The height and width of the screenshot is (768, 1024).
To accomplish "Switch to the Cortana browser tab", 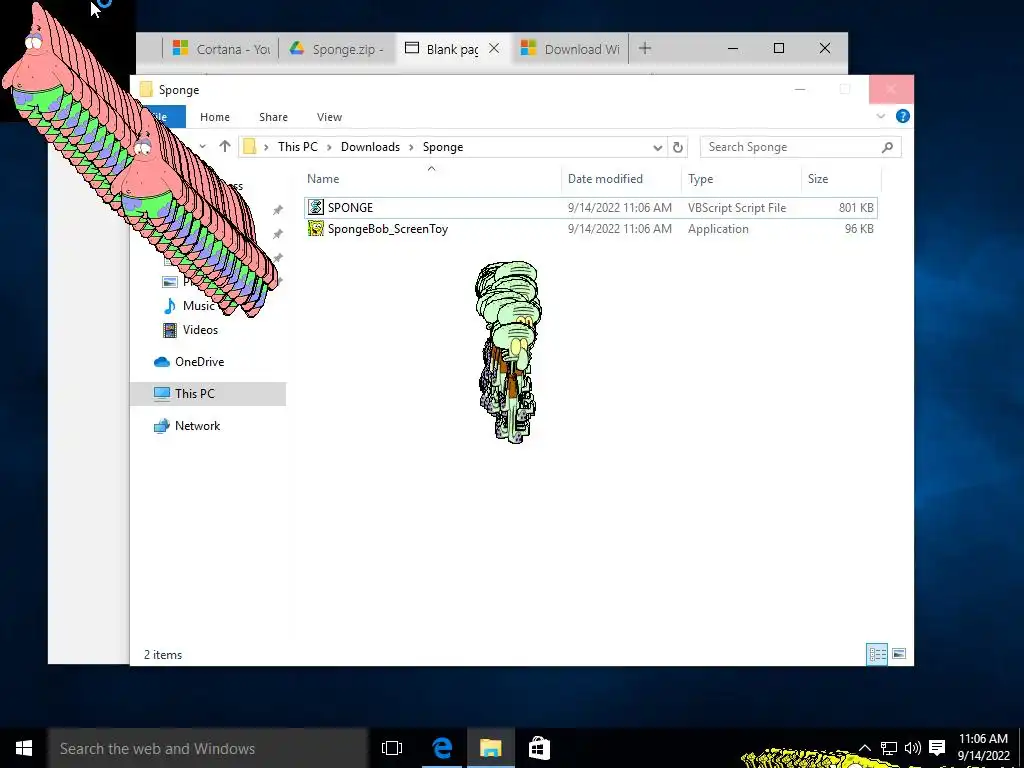I will tap(222, 49).
